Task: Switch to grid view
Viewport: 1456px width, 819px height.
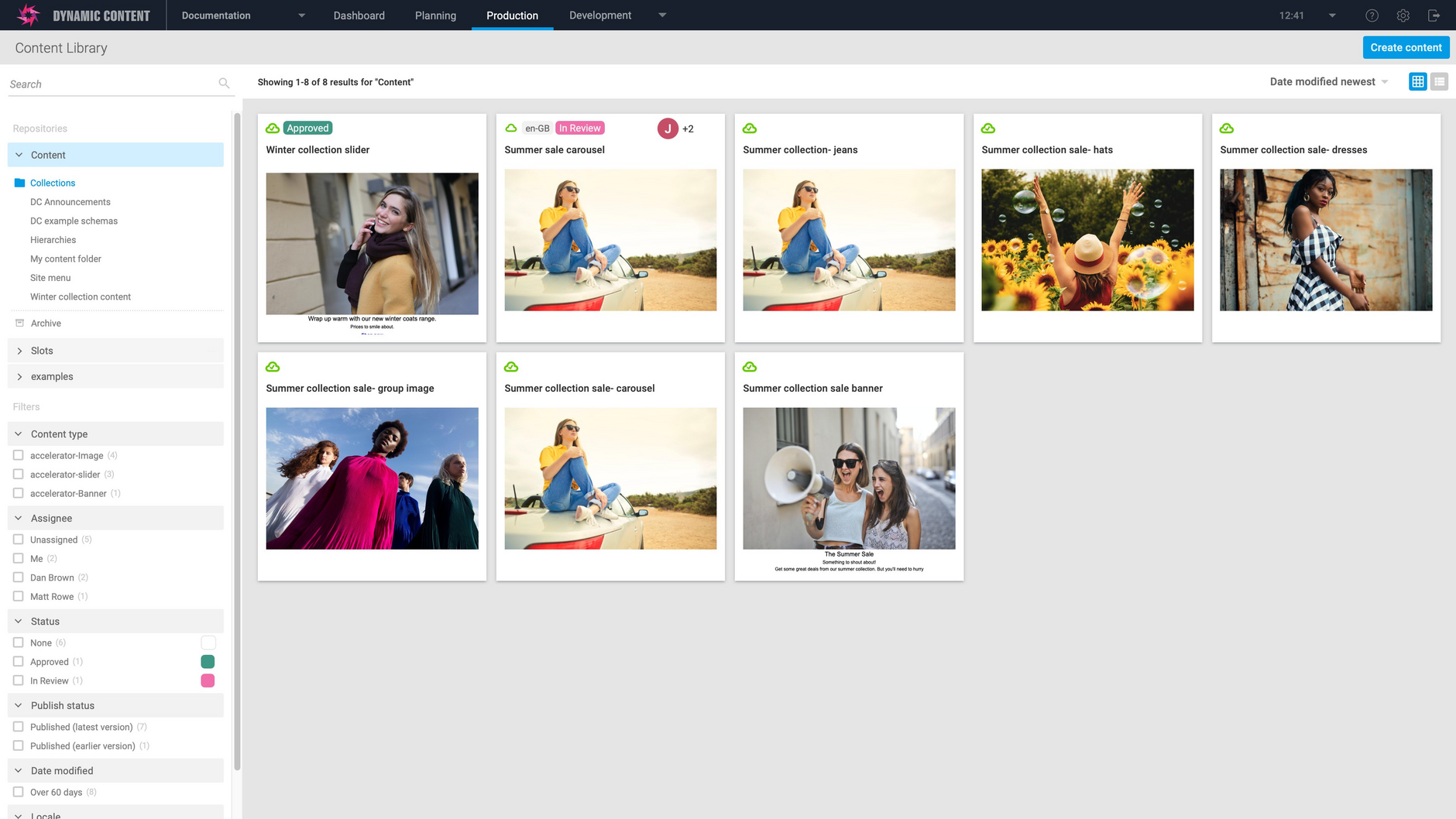Action: (x=1417, y=81)
